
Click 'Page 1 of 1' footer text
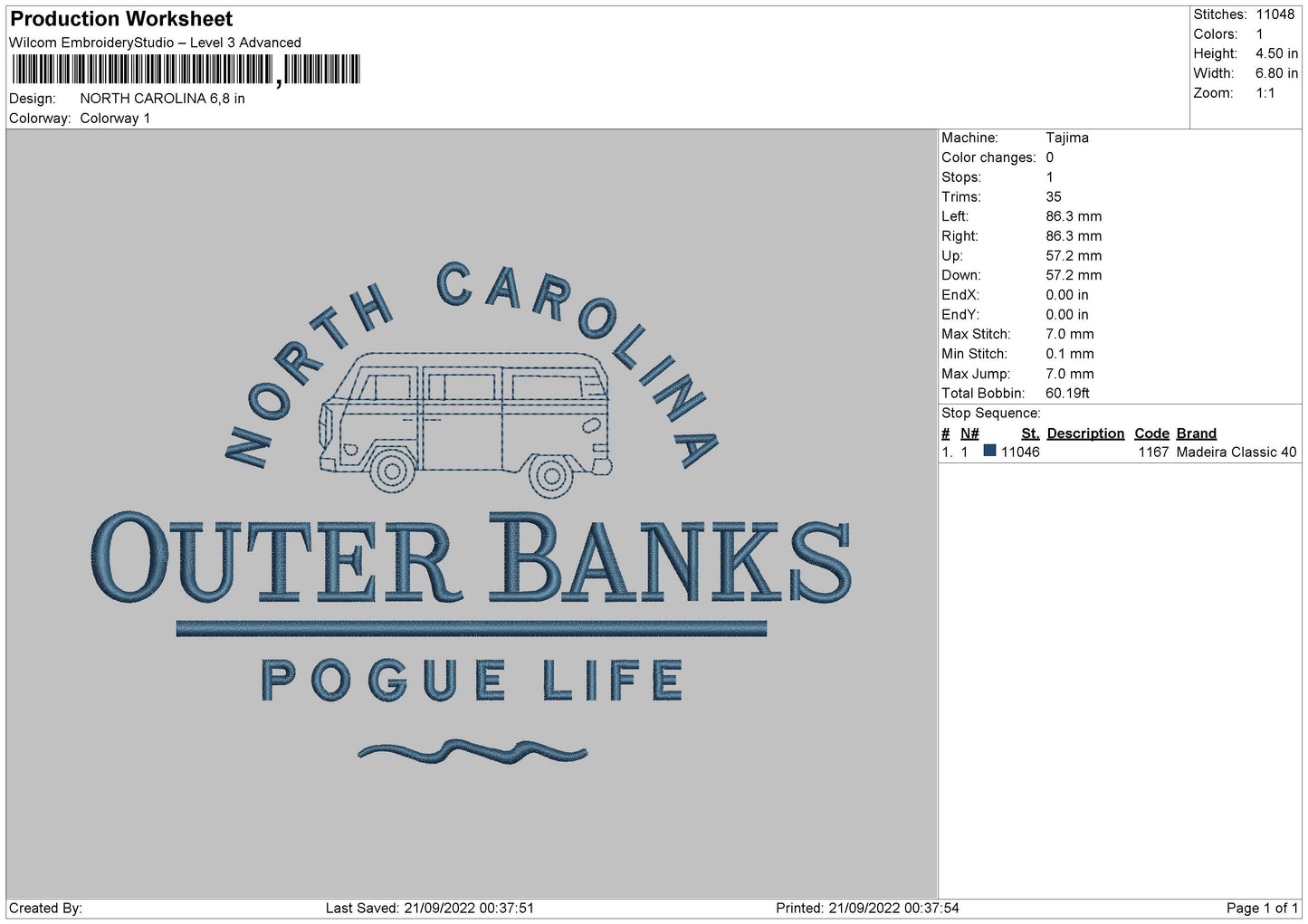pyautogui.click(x=1263, y=908)
